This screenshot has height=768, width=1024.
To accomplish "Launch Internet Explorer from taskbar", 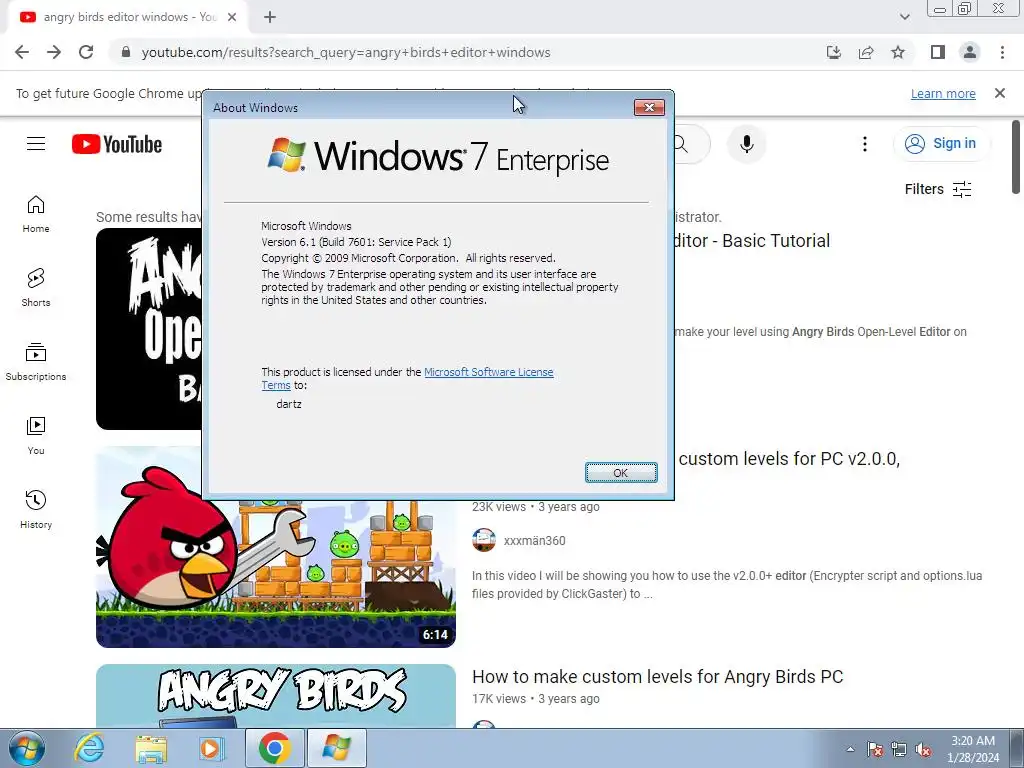I will [x=89, y=748].
